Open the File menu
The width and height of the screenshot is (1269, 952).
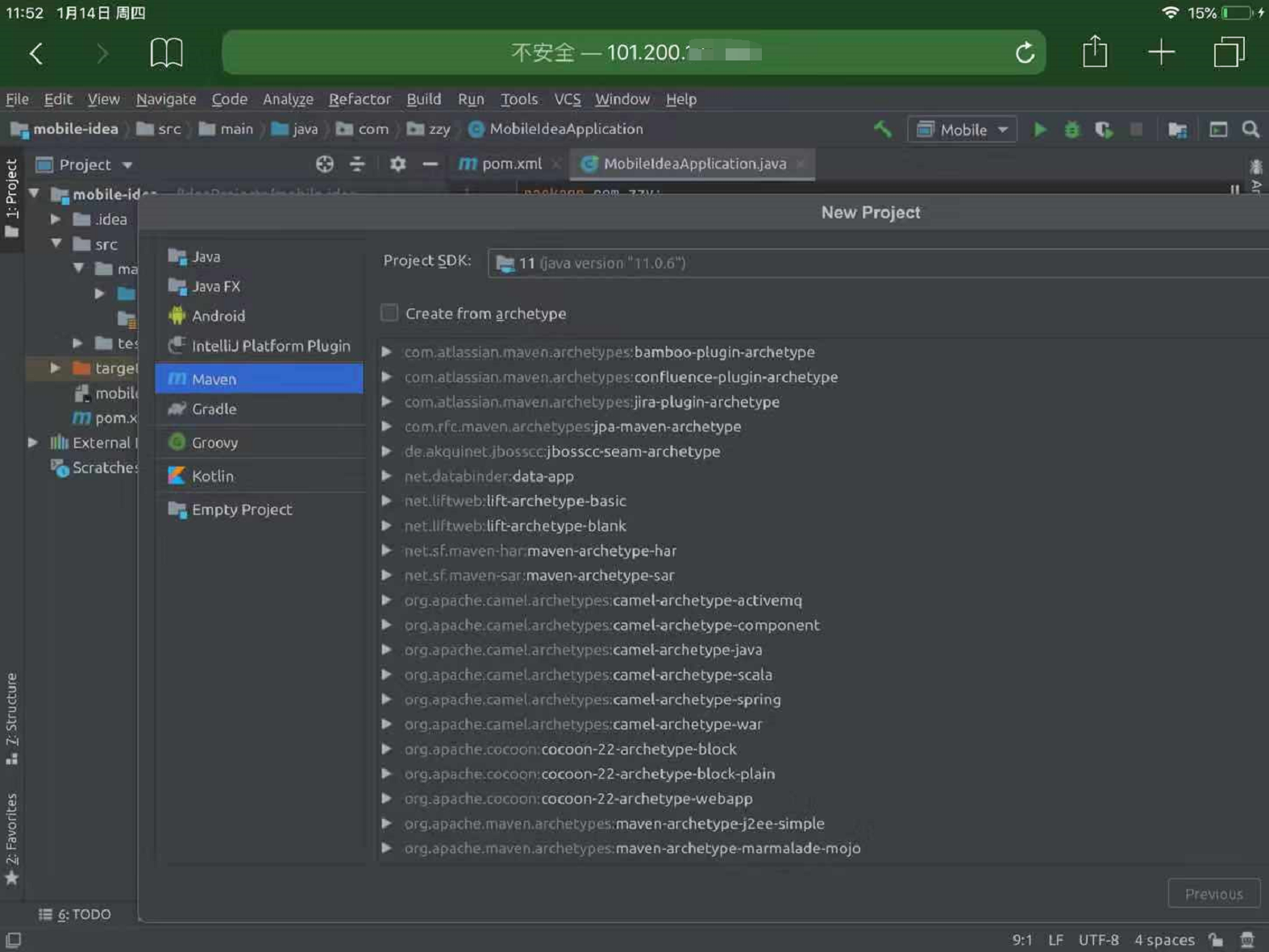point(17,99)
